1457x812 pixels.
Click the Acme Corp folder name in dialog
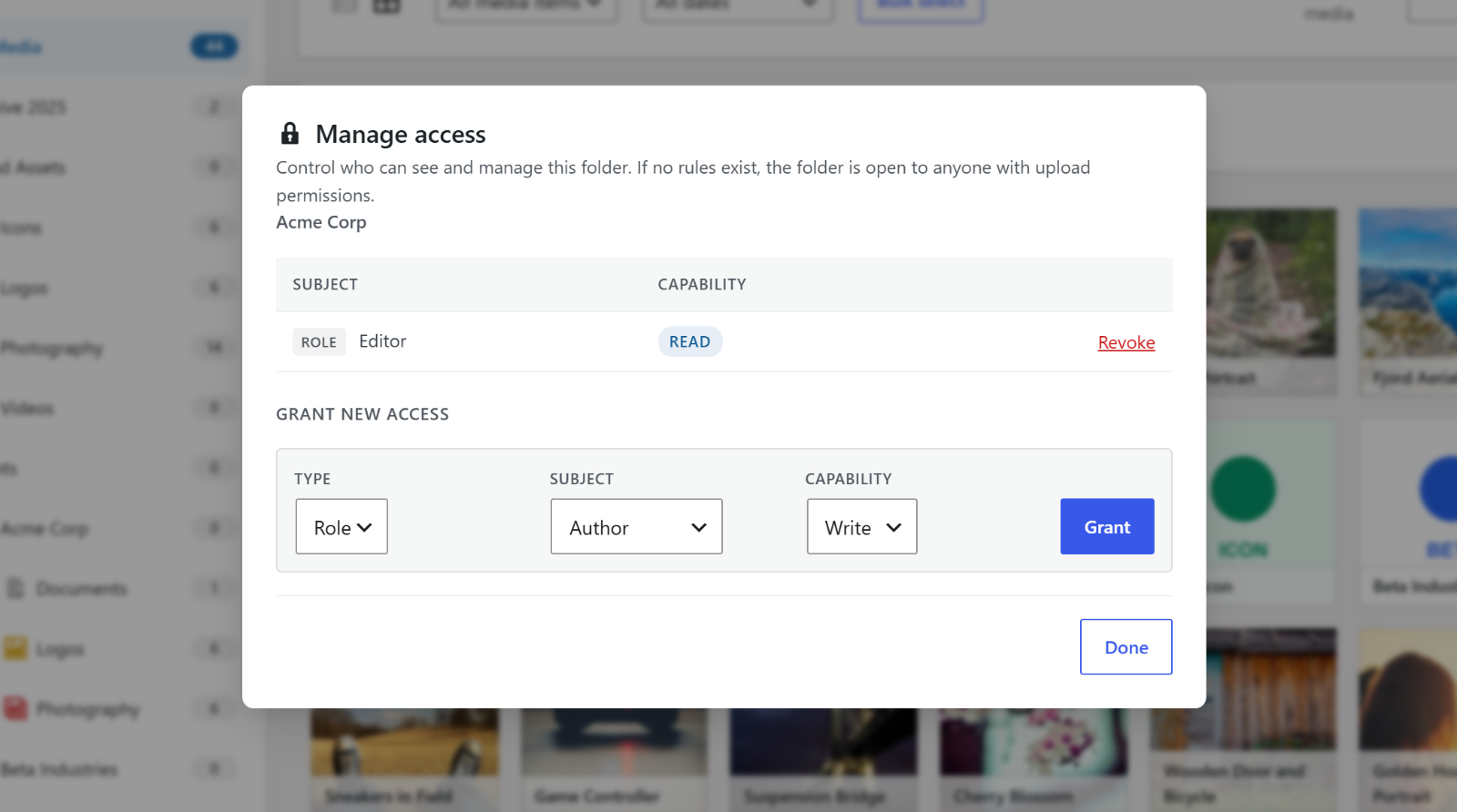321,222
